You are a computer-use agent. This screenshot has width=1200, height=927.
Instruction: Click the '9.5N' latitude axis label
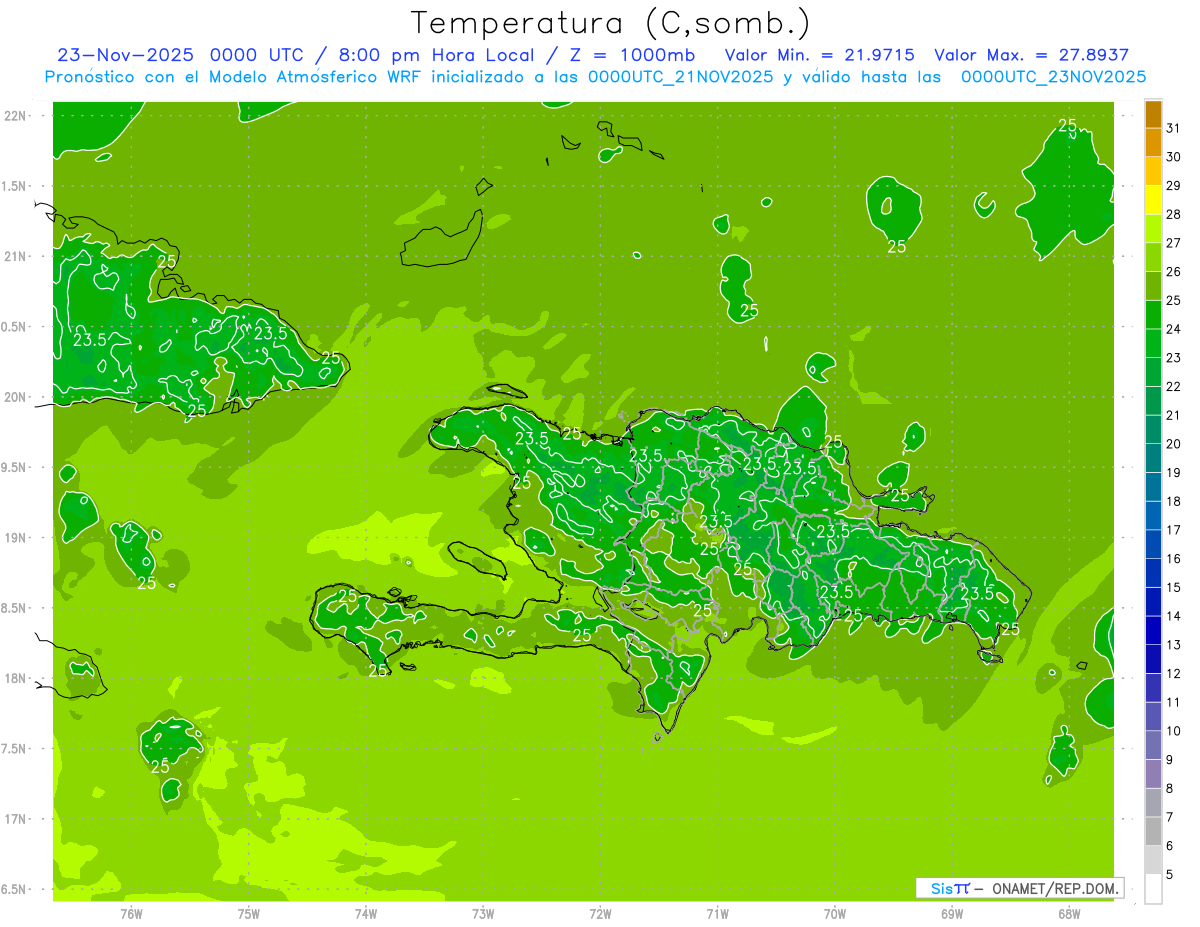[15, 467]
